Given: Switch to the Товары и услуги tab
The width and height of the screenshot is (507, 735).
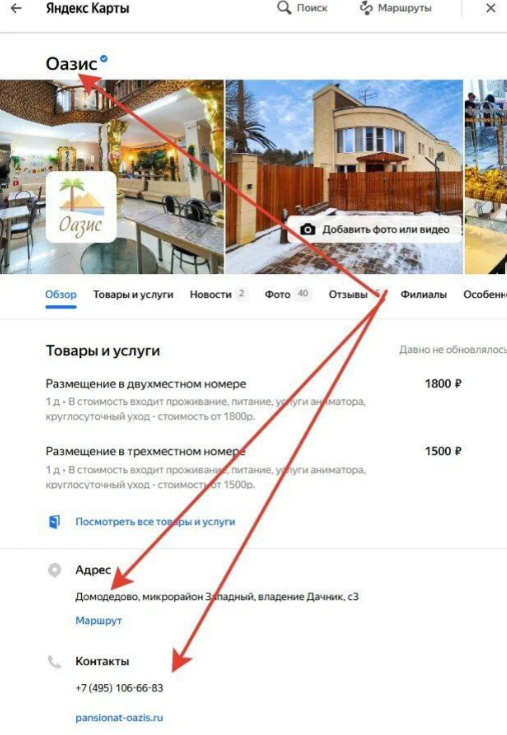Looking at the screenshot, I should 133,294.
